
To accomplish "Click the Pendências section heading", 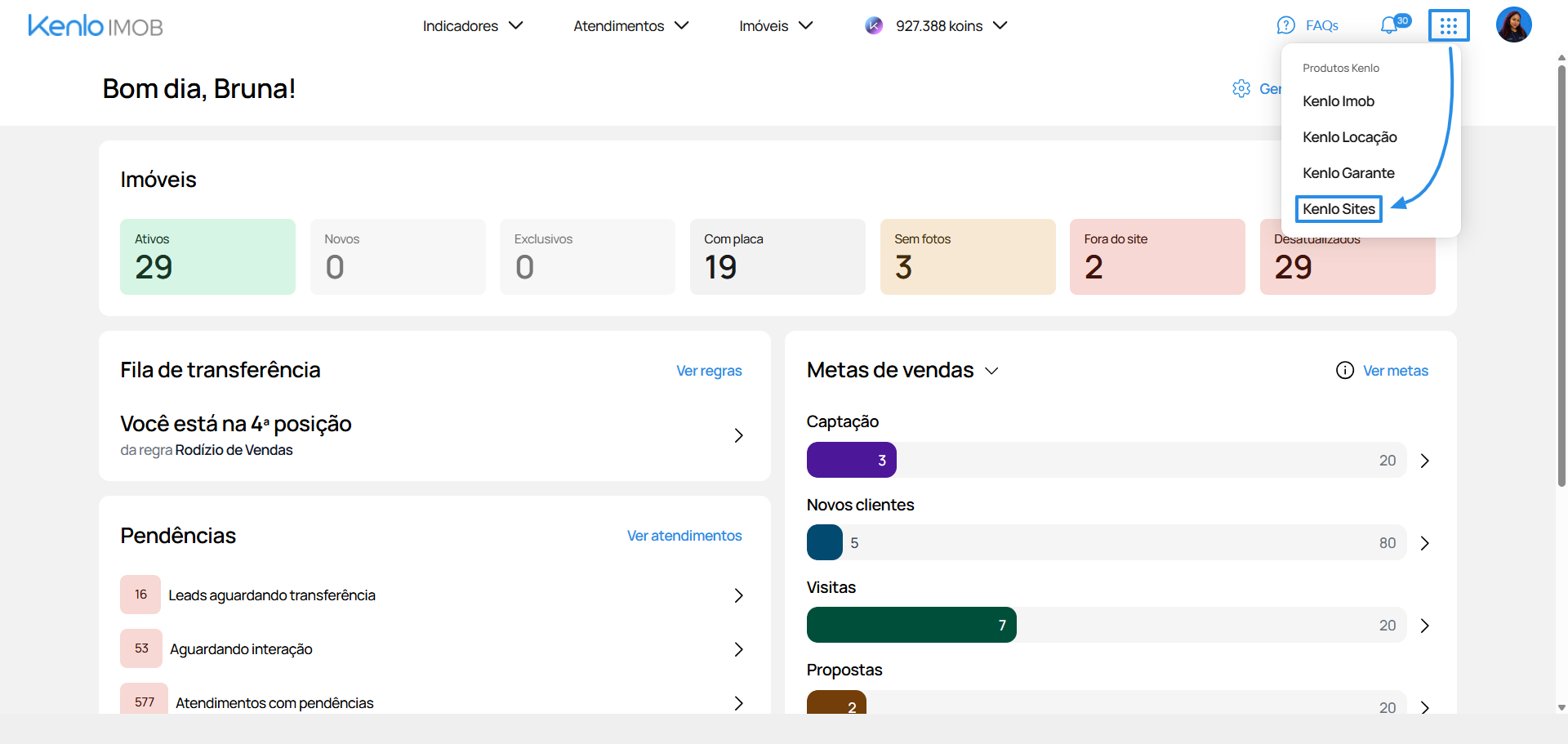I will pyautogui.click(x=178, y=536).
